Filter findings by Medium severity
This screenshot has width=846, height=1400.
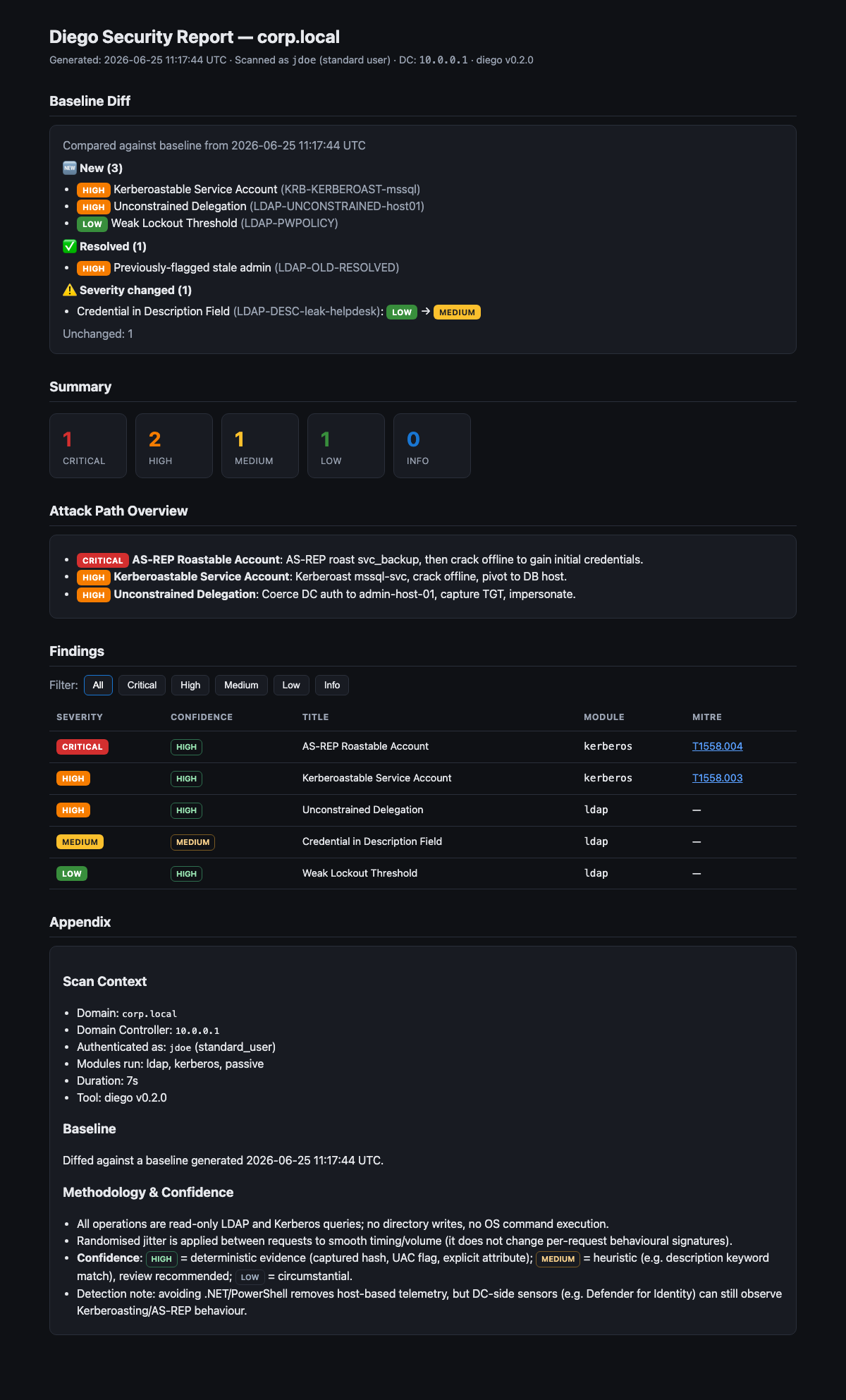click(x=241, y=685)
